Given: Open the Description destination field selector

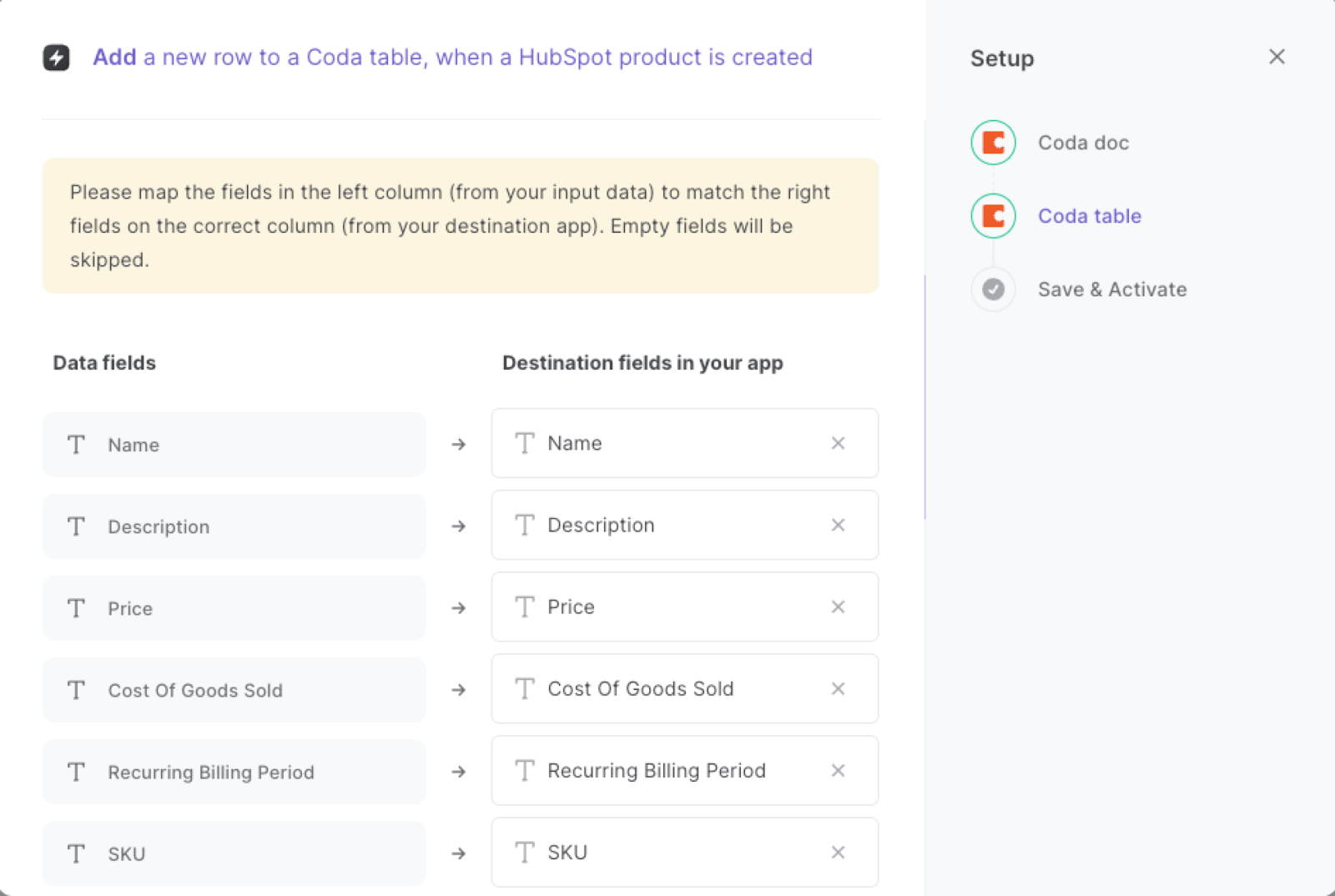Looking at the screenshot, I should (x=684, y=525).
